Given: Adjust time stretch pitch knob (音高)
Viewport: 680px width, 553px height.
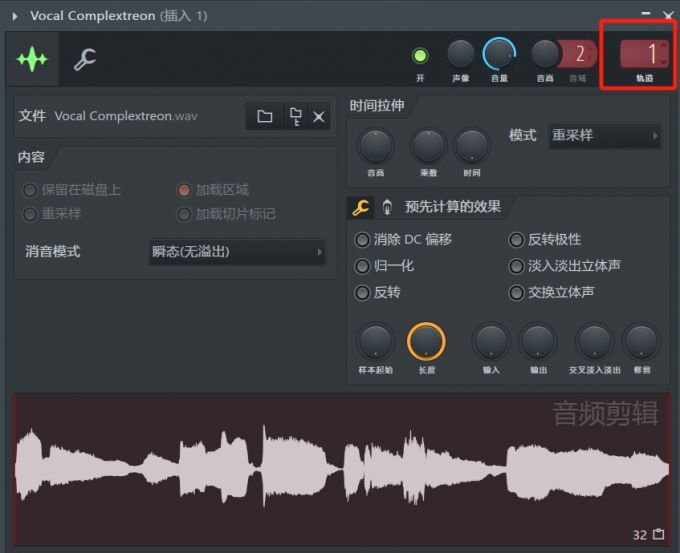Looking at the screenshot, I should pyautogui.click(x=376, y=146).
